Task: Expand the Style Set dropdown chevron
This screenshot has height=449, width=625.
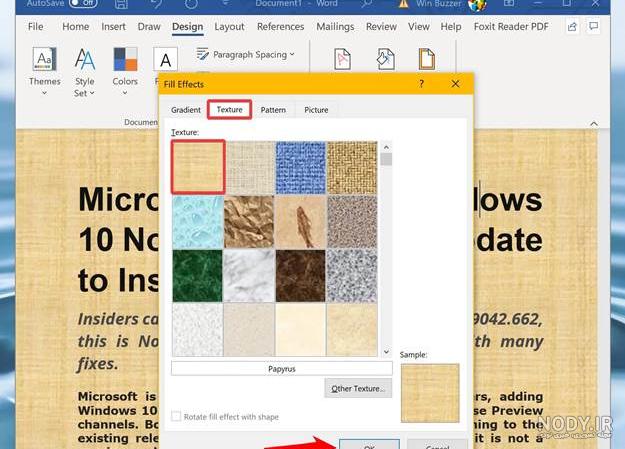Action: coord(92,93)
